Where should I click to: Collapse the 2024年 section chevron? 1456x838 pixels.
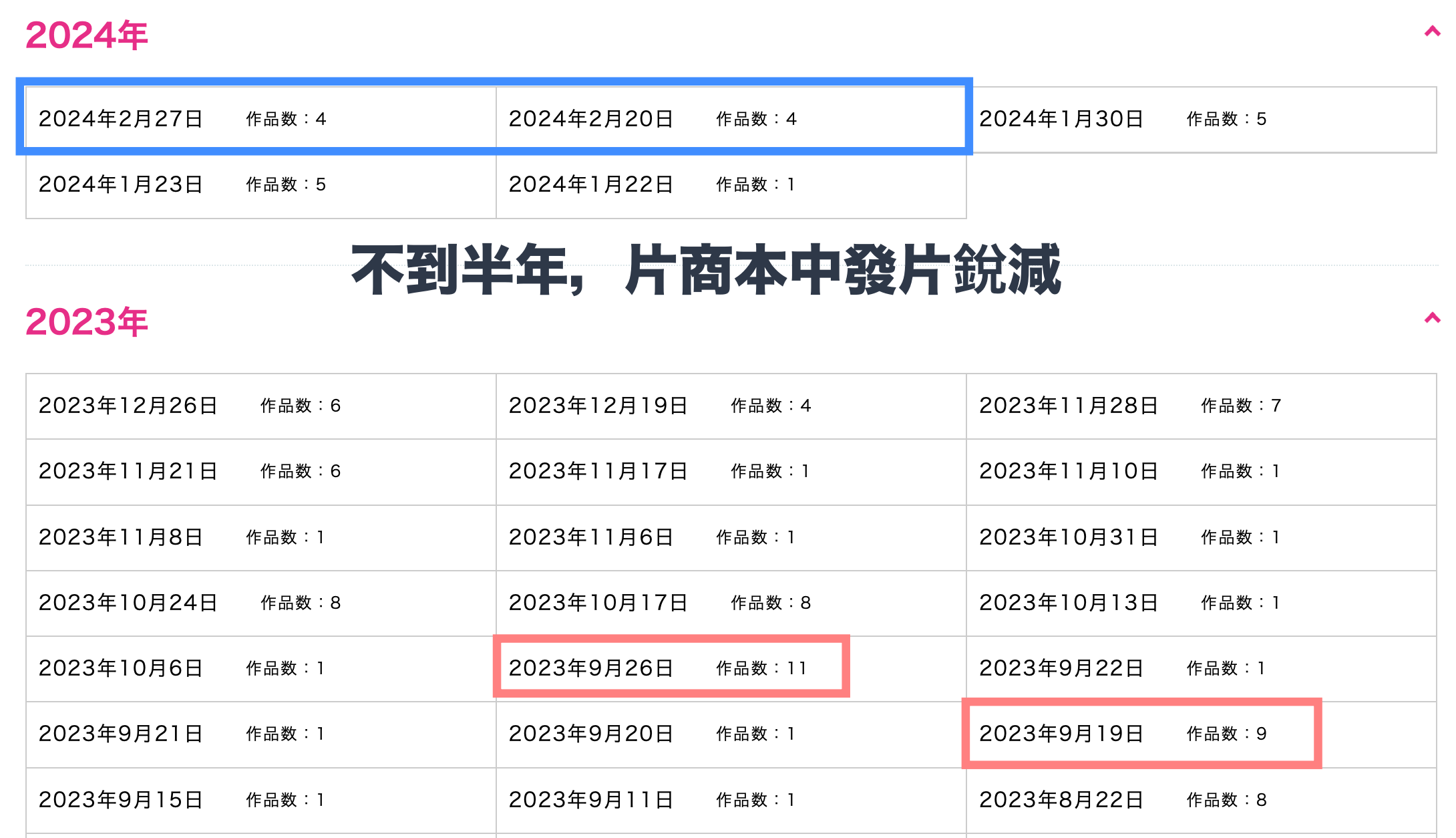click(x=1431, y=31)
